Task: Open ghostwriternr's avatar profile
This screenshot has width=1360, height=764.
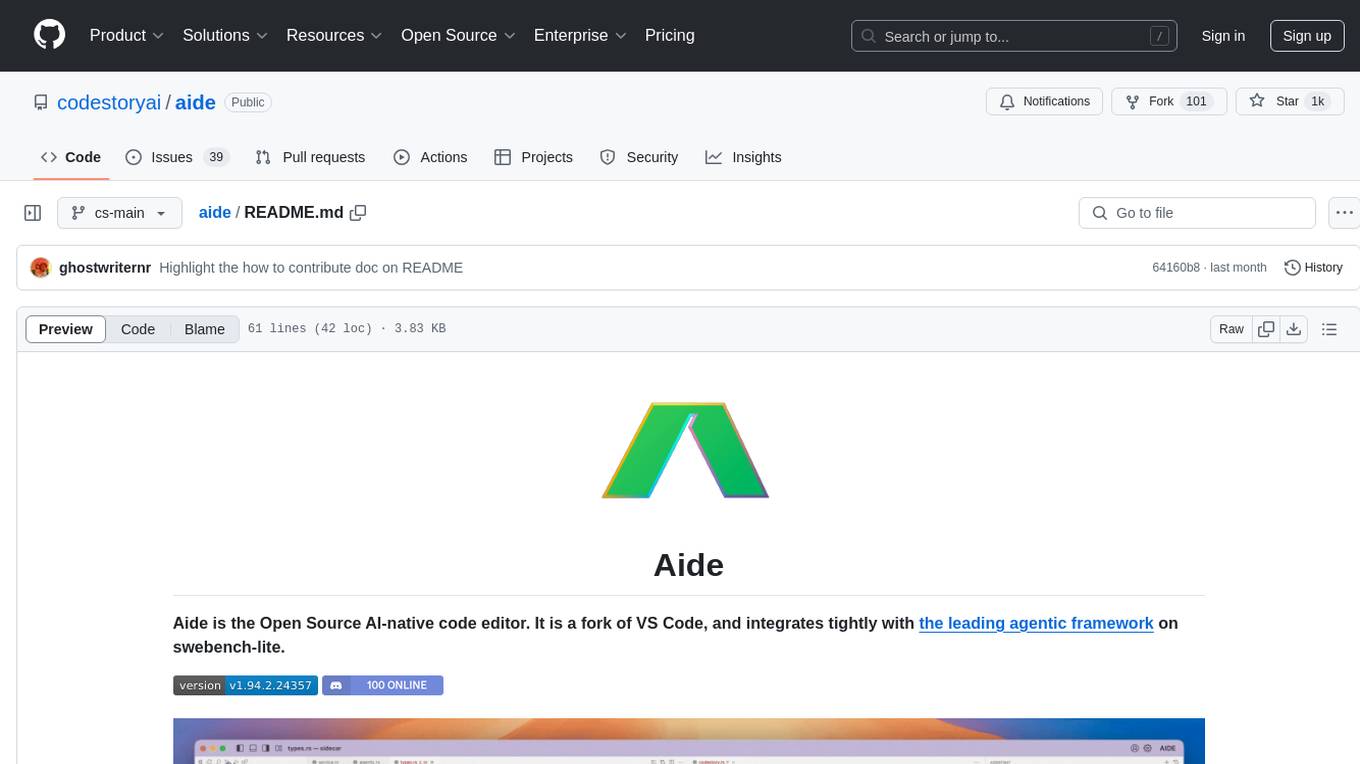Action: point(40,268)
